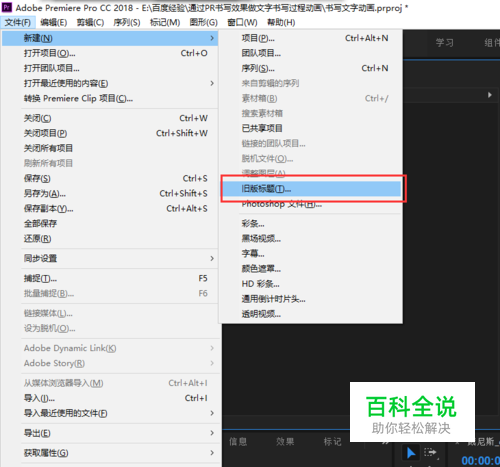500x467 pixels.
Task: Click the Premiere Pro app icon
Action: 7,7
